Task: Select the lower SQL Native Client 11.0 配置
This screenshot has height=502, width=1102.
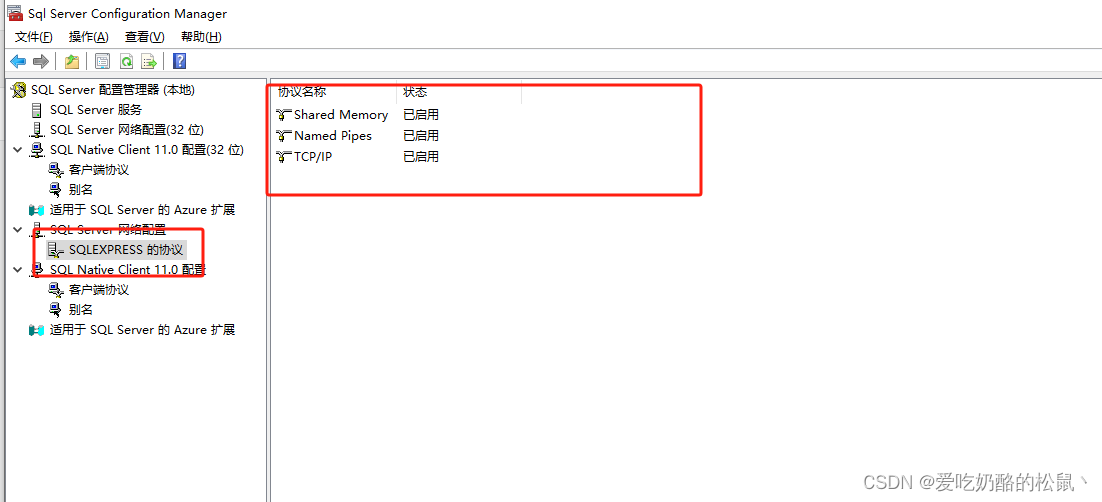Action: coord(127,269)
